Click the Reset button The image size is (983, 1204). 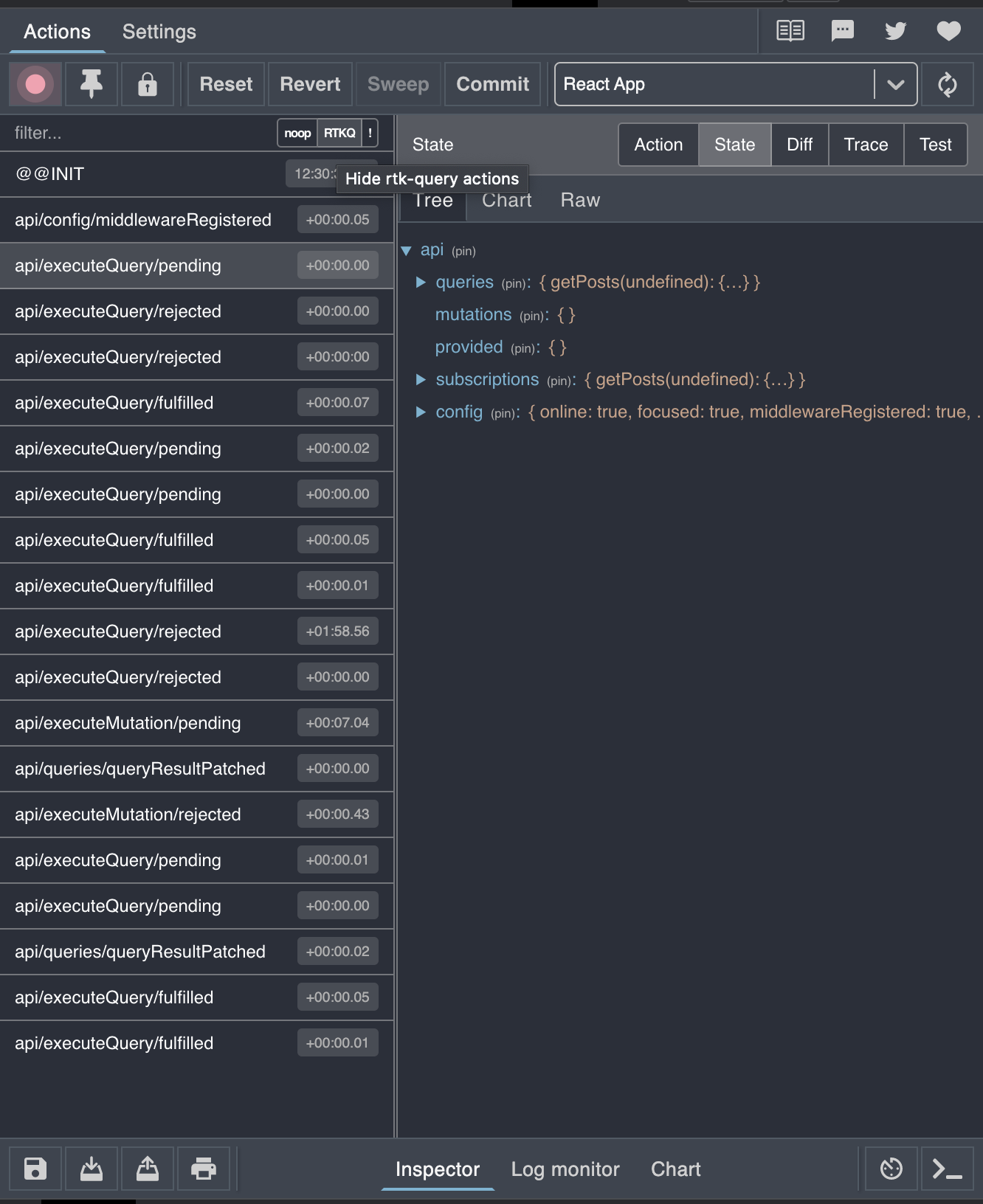pyautogui.click(x=226, y=84)
